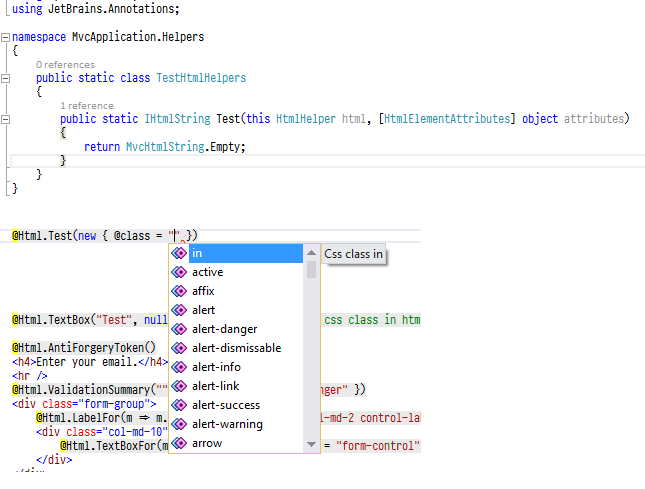Screen dimensions: 645x489
Task: Place cursor inside the @class string quotes
Action: [x=176, y=236]
